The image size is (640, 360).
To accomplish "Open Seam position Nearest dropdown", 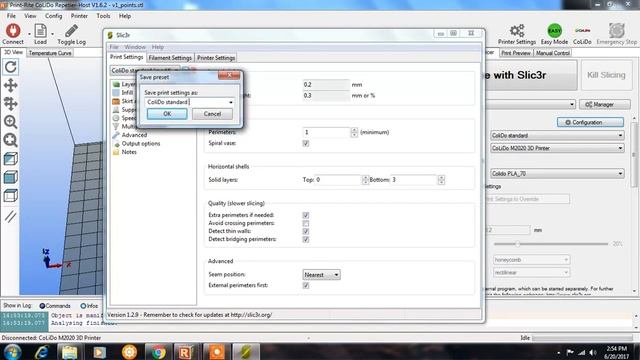I will pos(321,275).
